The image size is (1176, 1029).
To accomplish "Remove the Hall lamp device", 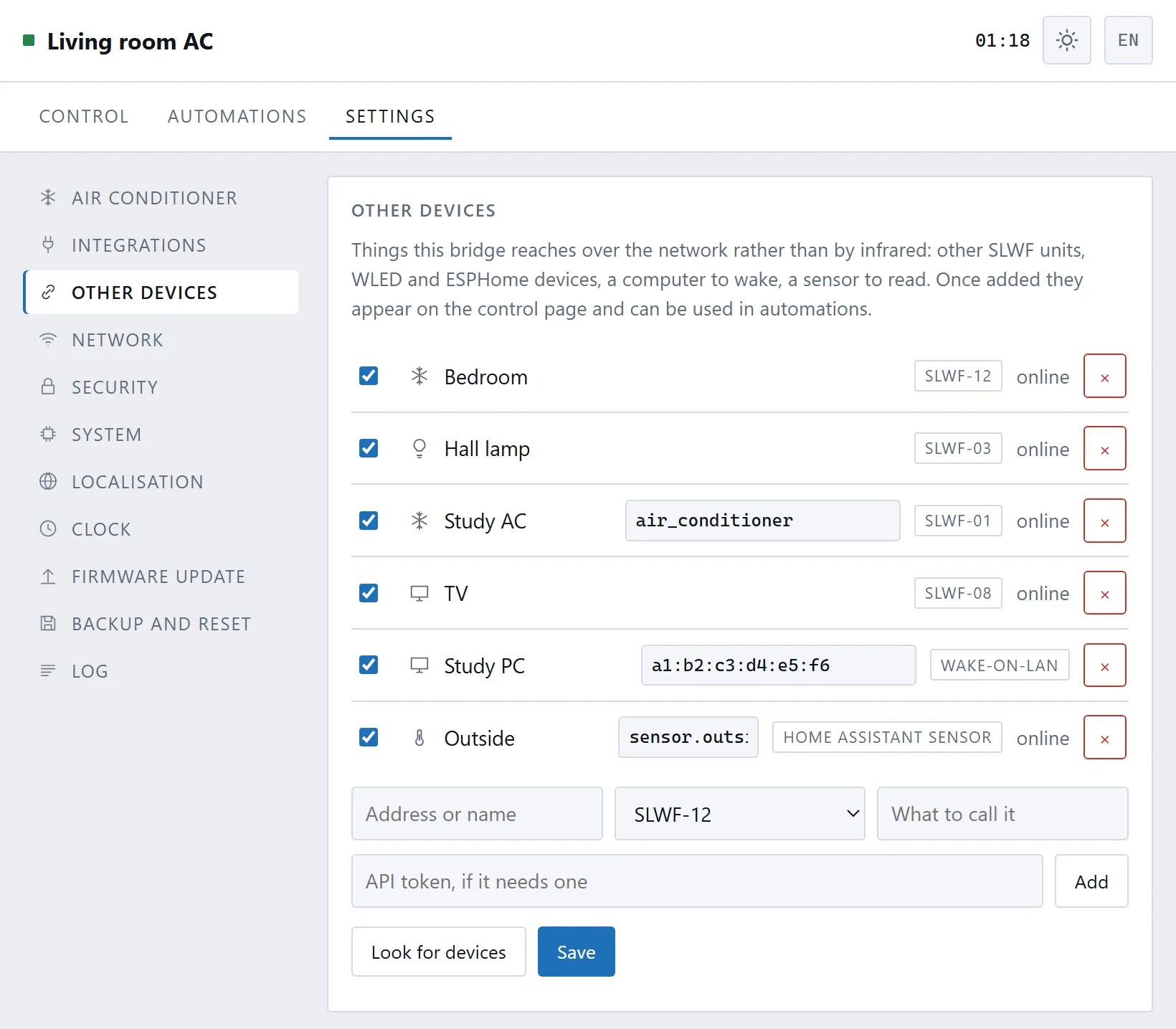I will [1104, 448].
